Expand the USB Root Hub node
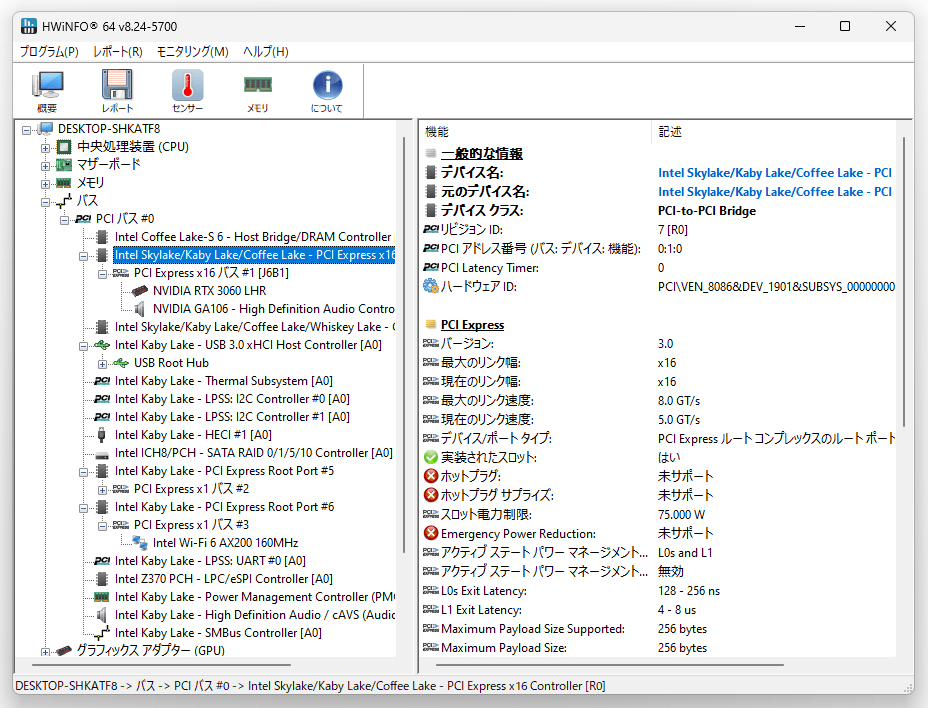This screenshot has height=708, width=928. [102, 364]
